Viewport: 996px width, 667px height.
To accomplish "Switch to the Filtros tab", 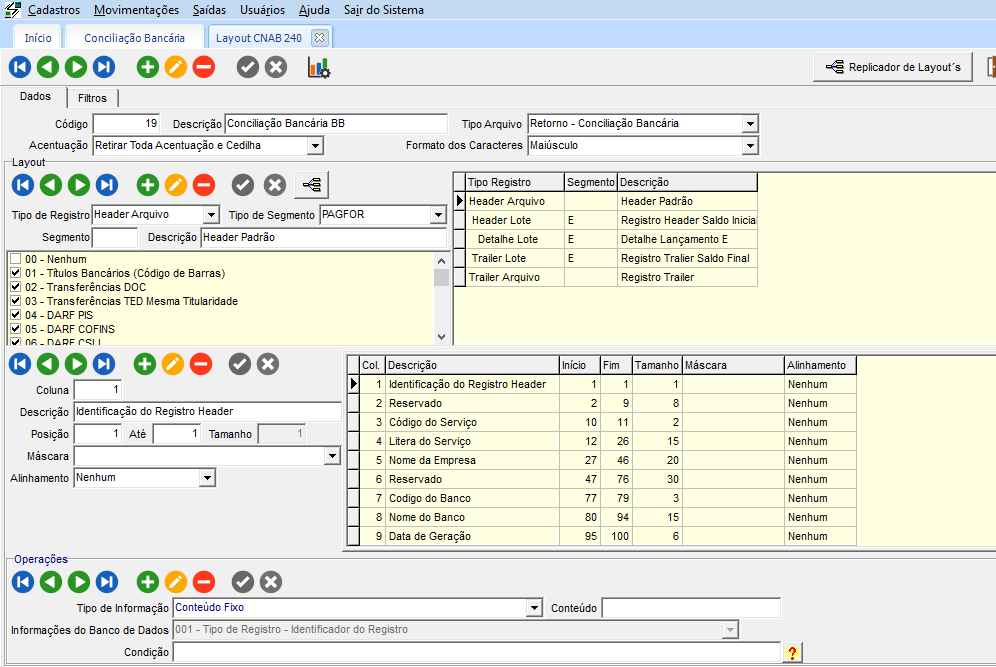I will click(x=92, y=98).
